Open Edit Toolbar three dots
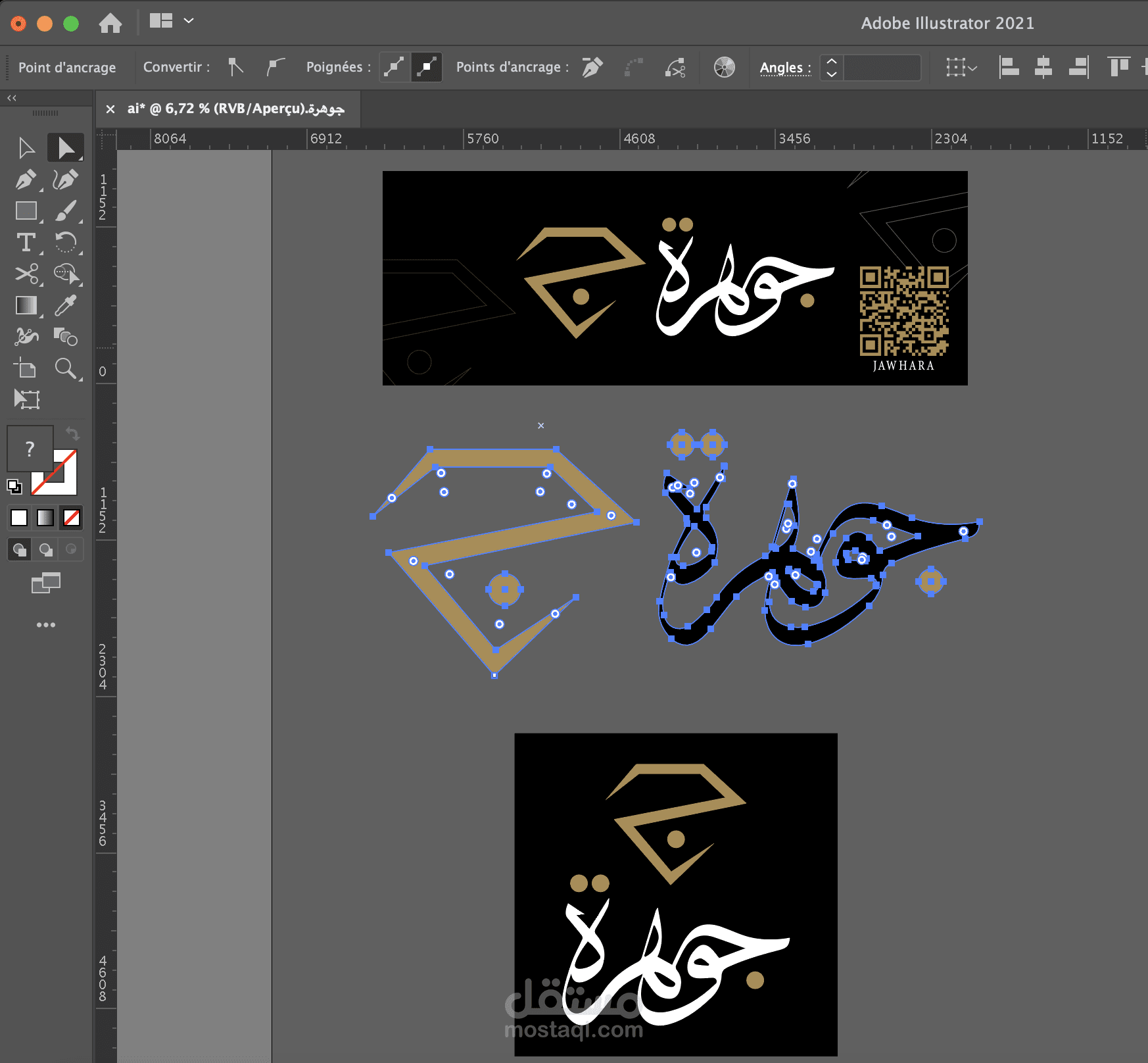This screenshot has height=1063, width=1148. pyautogui.click(x=46, y=625)
